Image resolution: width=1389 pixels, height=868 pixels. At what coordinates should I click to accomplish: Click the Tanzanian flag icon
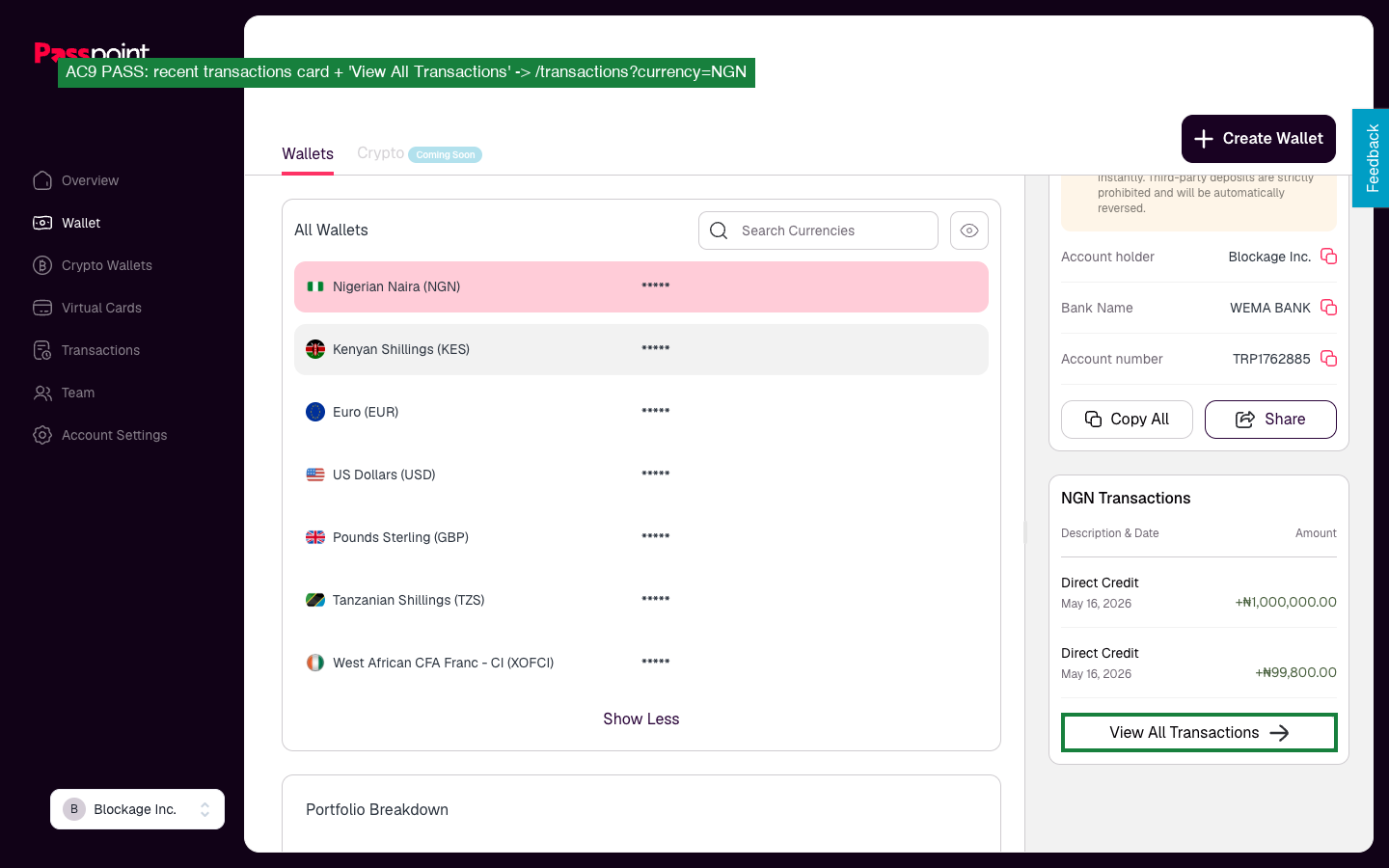[x=315, y=600]
